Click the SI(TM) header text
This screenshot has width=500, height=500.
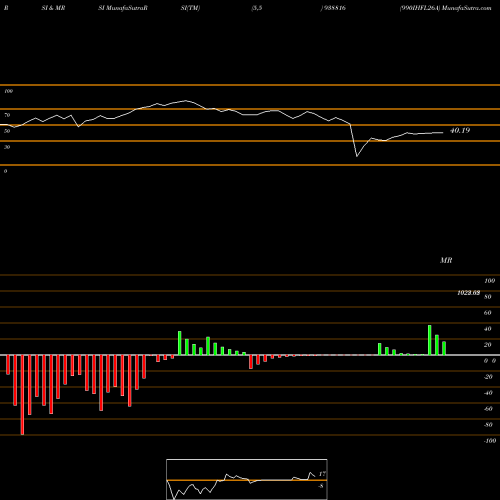point(190,8)
